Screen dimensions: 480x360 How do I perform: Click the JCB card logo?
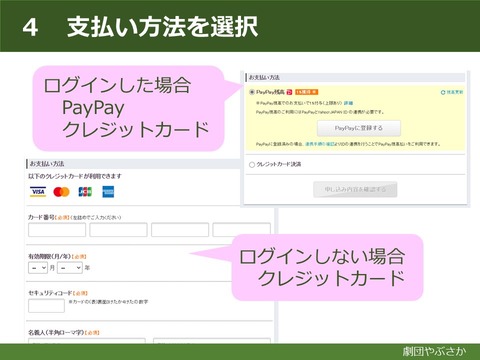(x=85, y=192)
